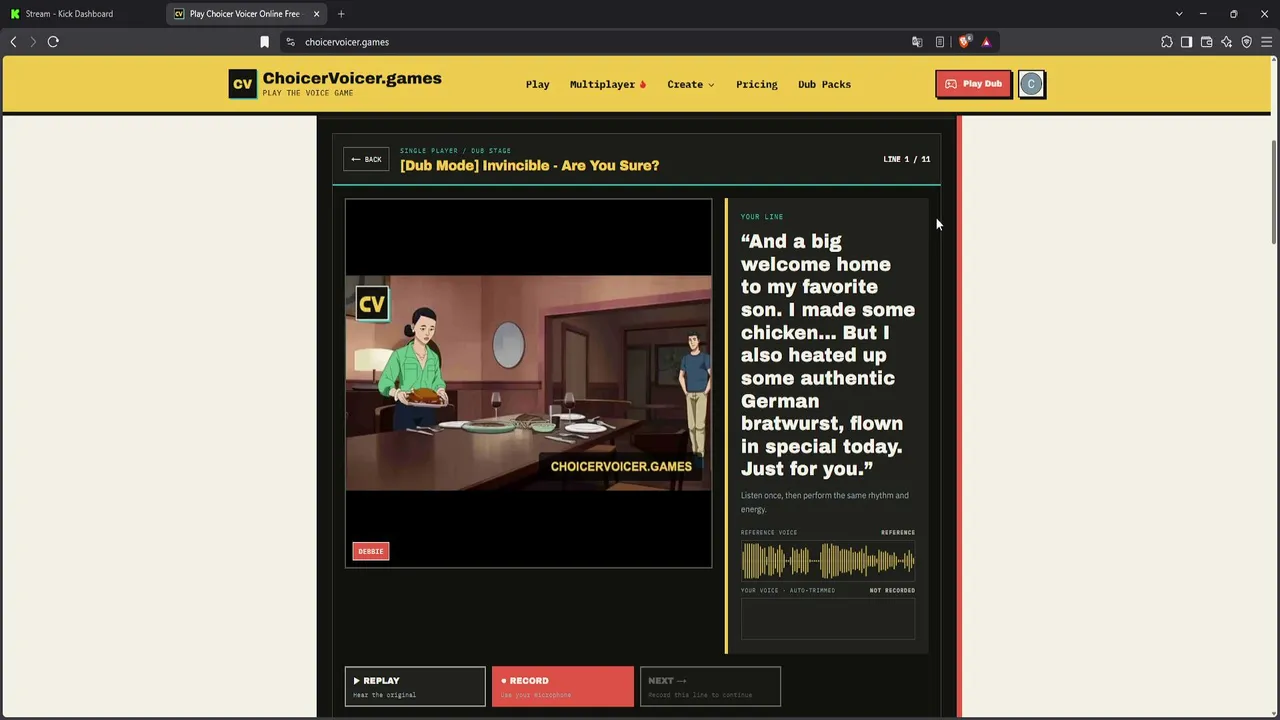Toggle the browser sidebar panel icon
1280x720 pixels.
coord(1187,42)
